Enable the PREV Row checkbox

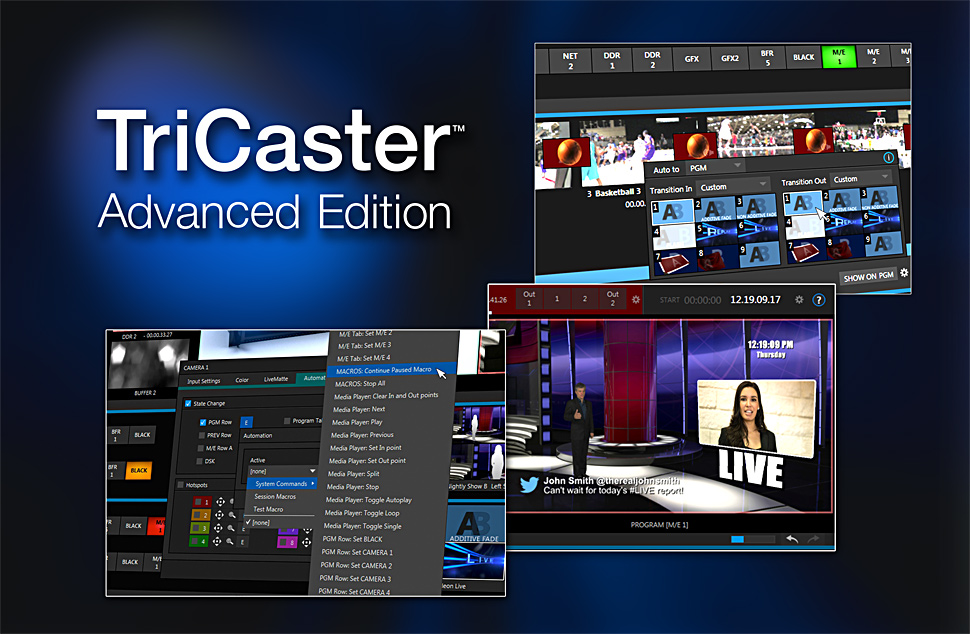click(201, 435)
